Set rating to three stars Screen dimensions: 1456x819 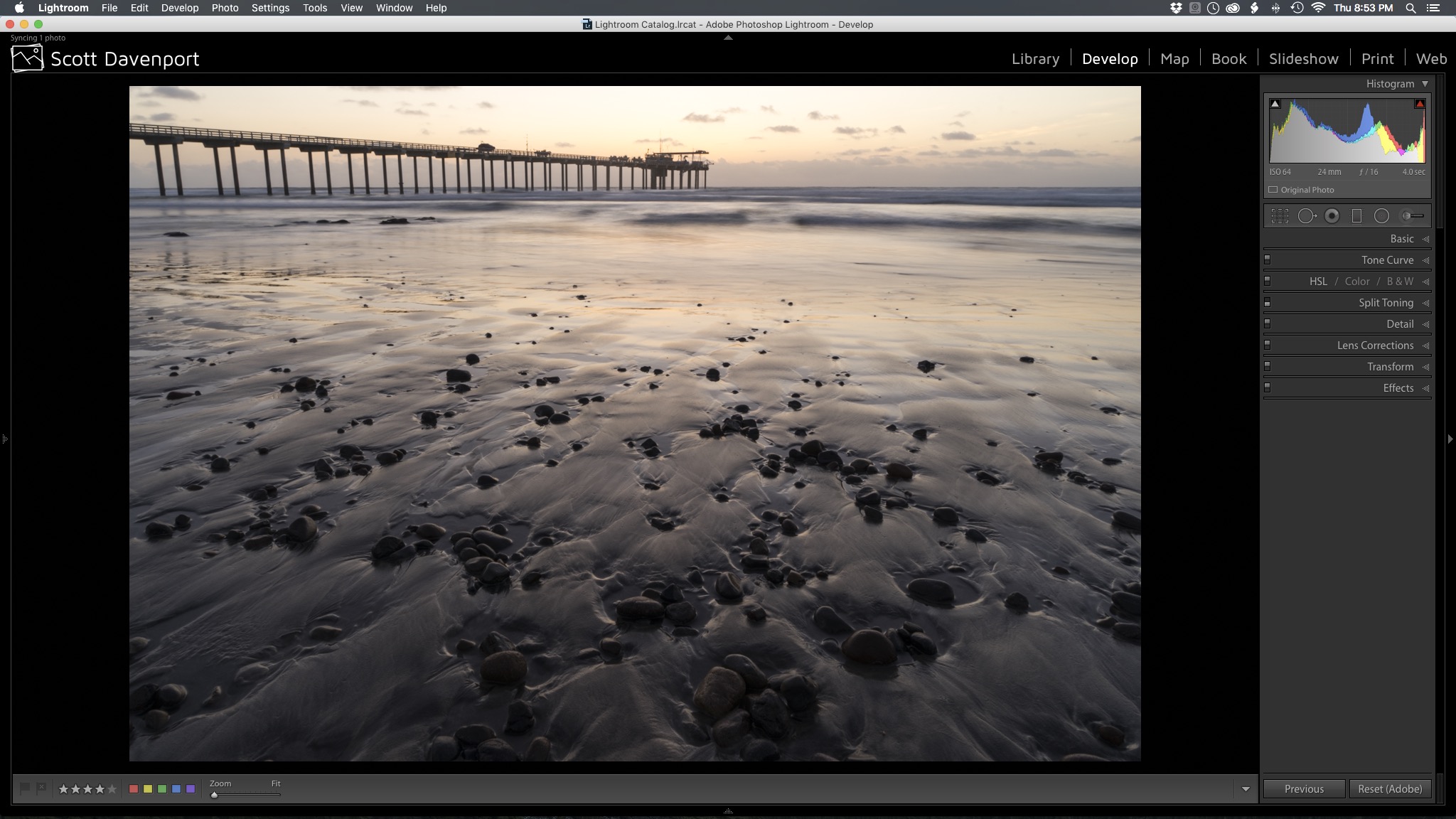tap(87, 789)
